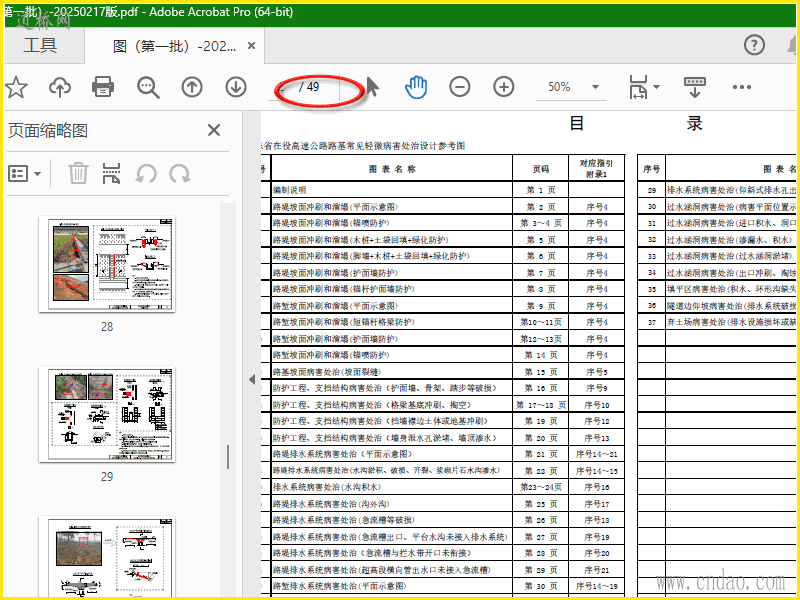Image resolution: width=800 pixels, height=600 pixels.
Task: Select page 28 thumbnail
Action: point(107,264)
